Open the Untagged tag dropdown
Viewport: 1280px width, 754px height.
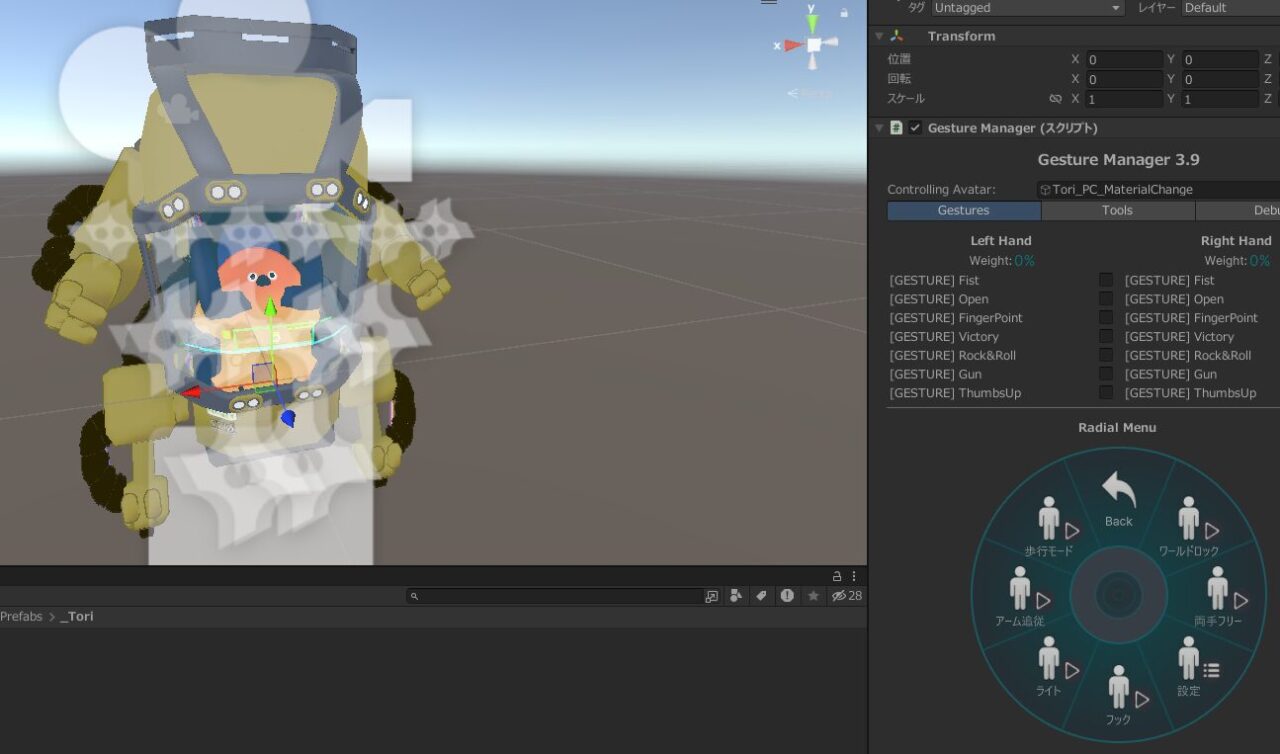(1027, 8)
